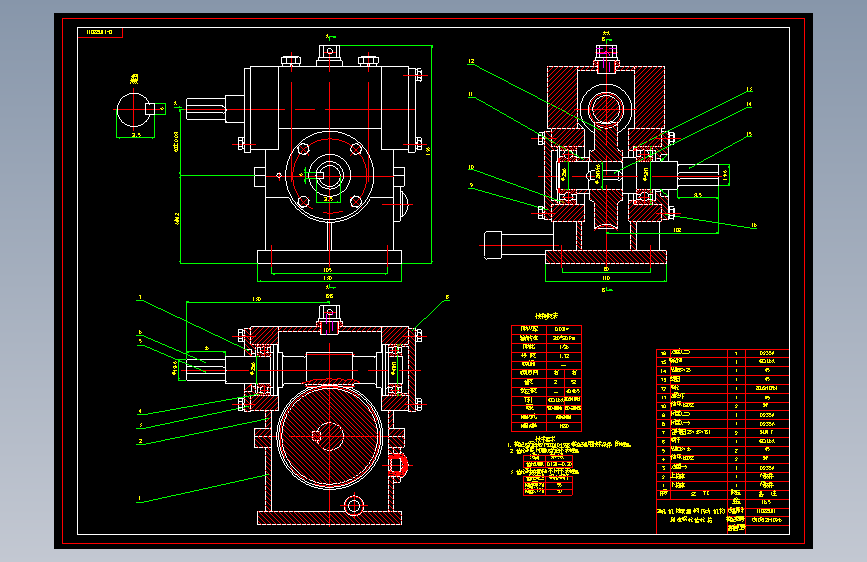This screenshot has width=867, height=562.
Task: Click balloon number 13 leader label
Action: [x=749, y=89]
